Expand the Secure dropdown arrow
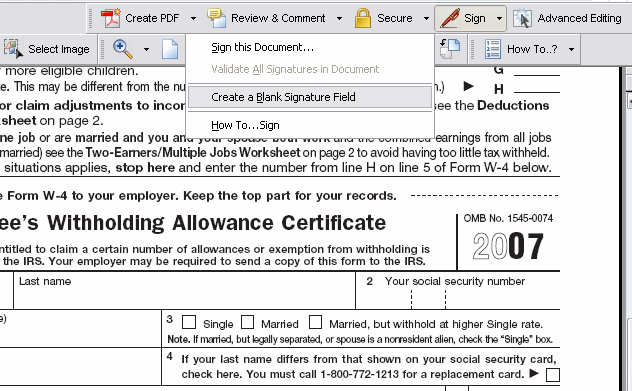This screenshot has width=632, height=391. coord(426,19)
